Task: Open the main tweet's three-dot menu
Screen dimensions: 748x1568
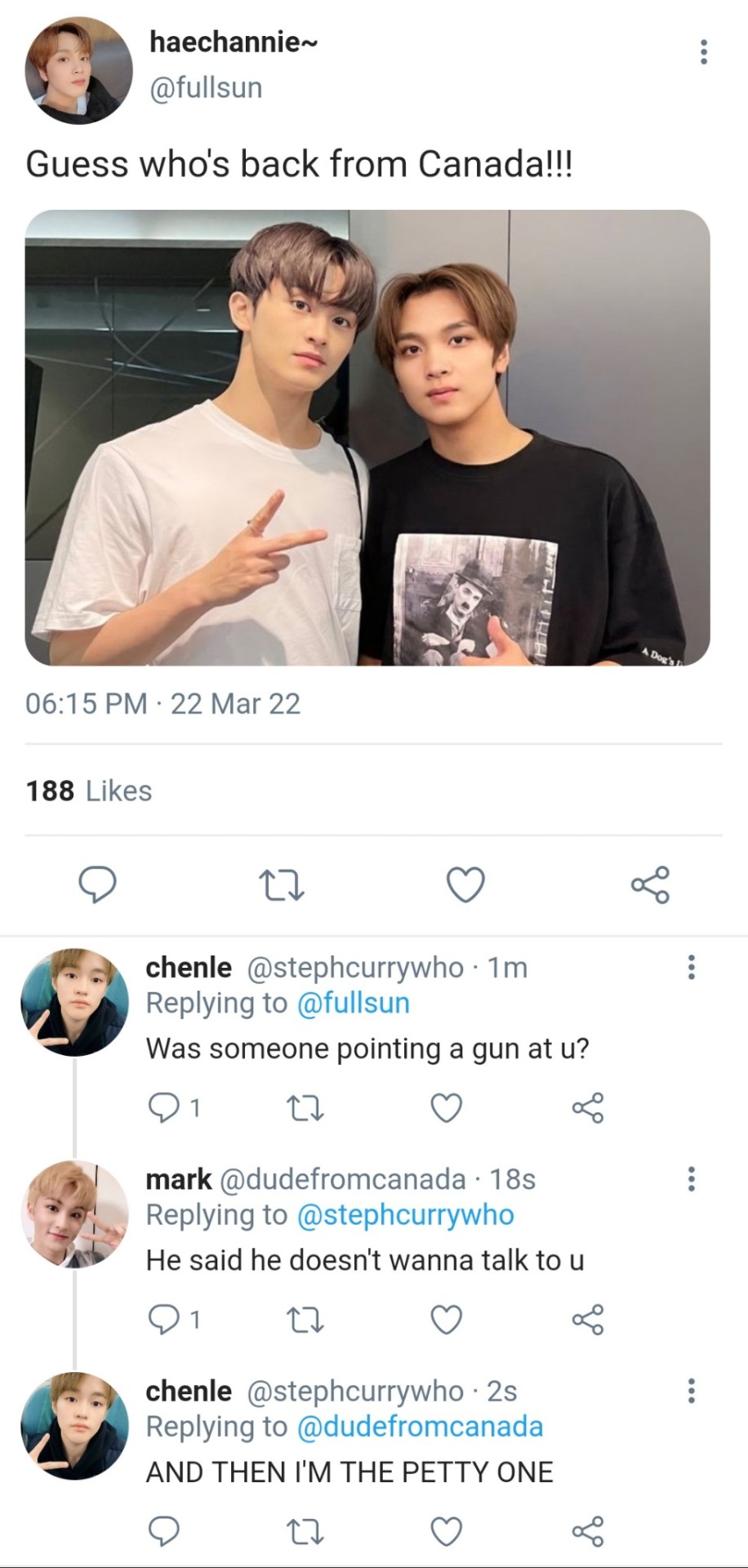Action: [x=703, y=52]
